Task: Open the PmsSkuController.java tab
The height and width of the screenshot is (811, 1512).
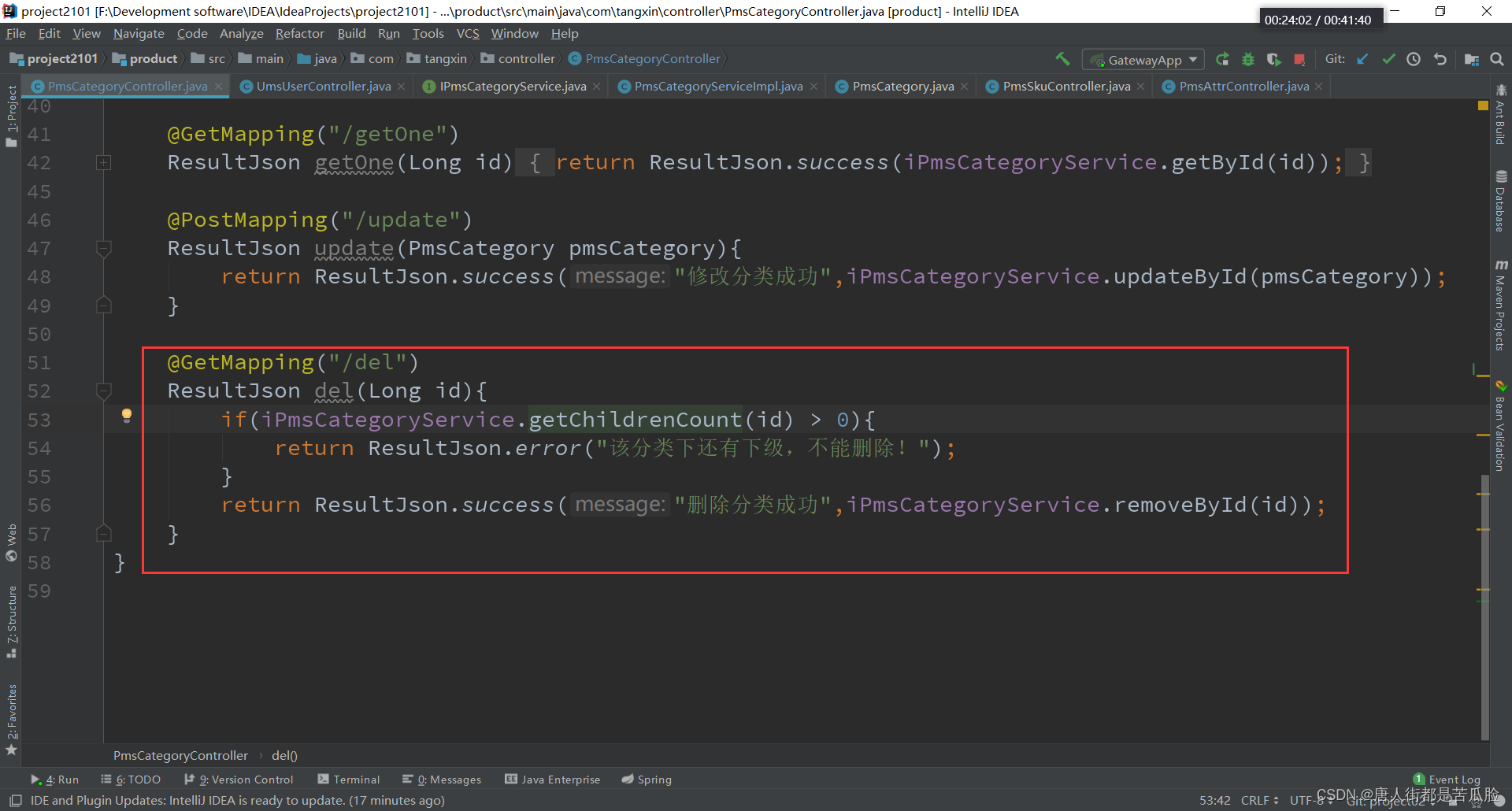Action: click(x=1066, y=87)
